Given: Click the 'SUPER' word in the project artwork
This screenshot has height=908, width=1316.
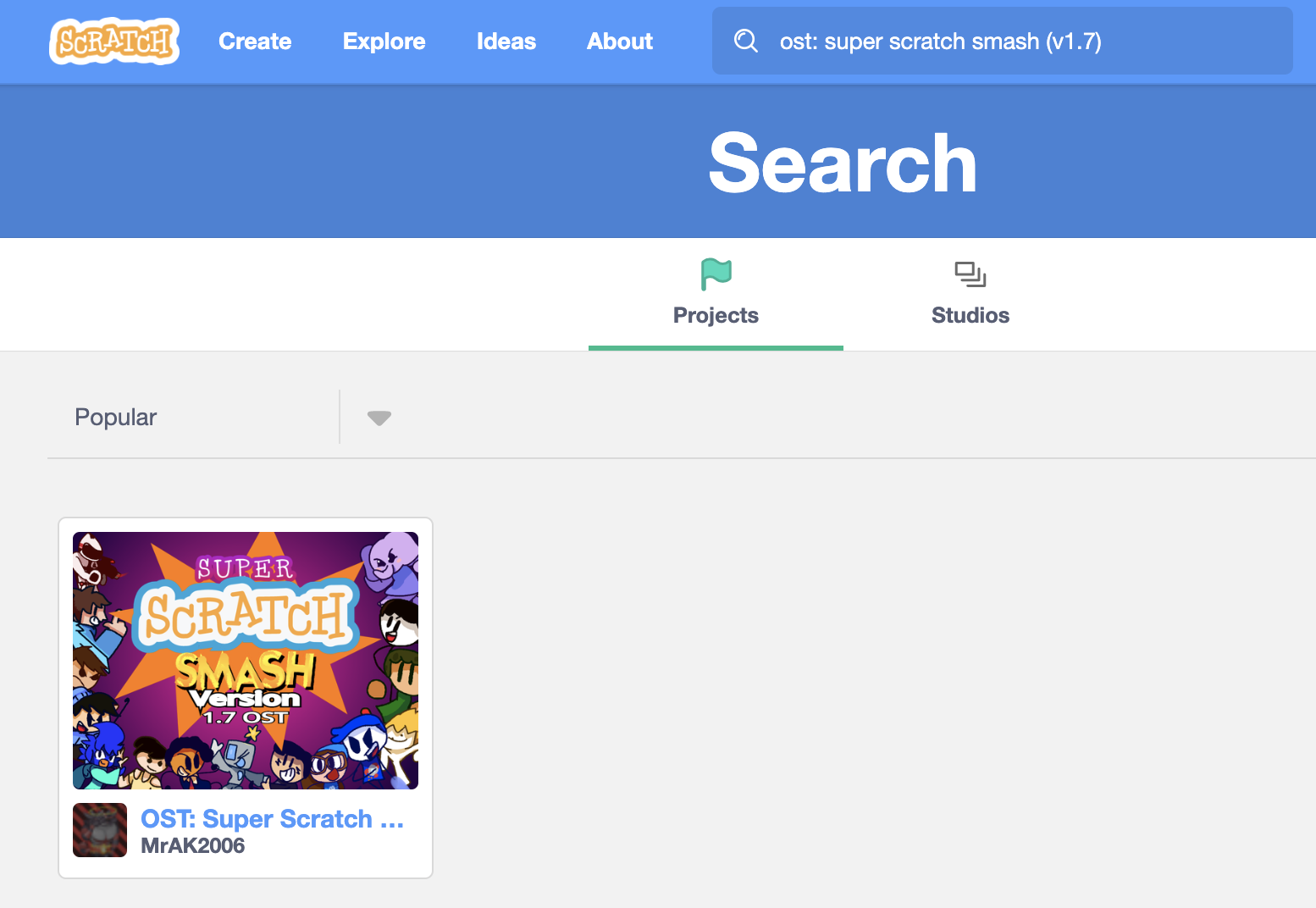Looking at the screenshot, I should point(245,568).
